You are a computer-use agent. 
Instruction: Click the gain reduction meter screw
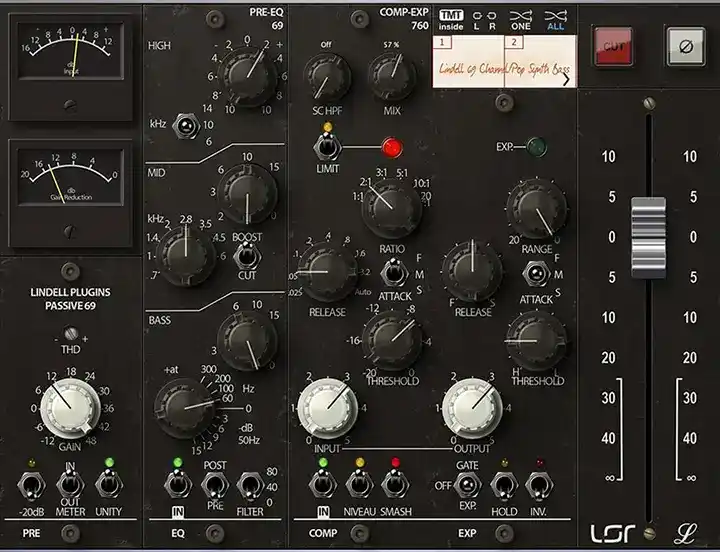click(x=70, y=231)
